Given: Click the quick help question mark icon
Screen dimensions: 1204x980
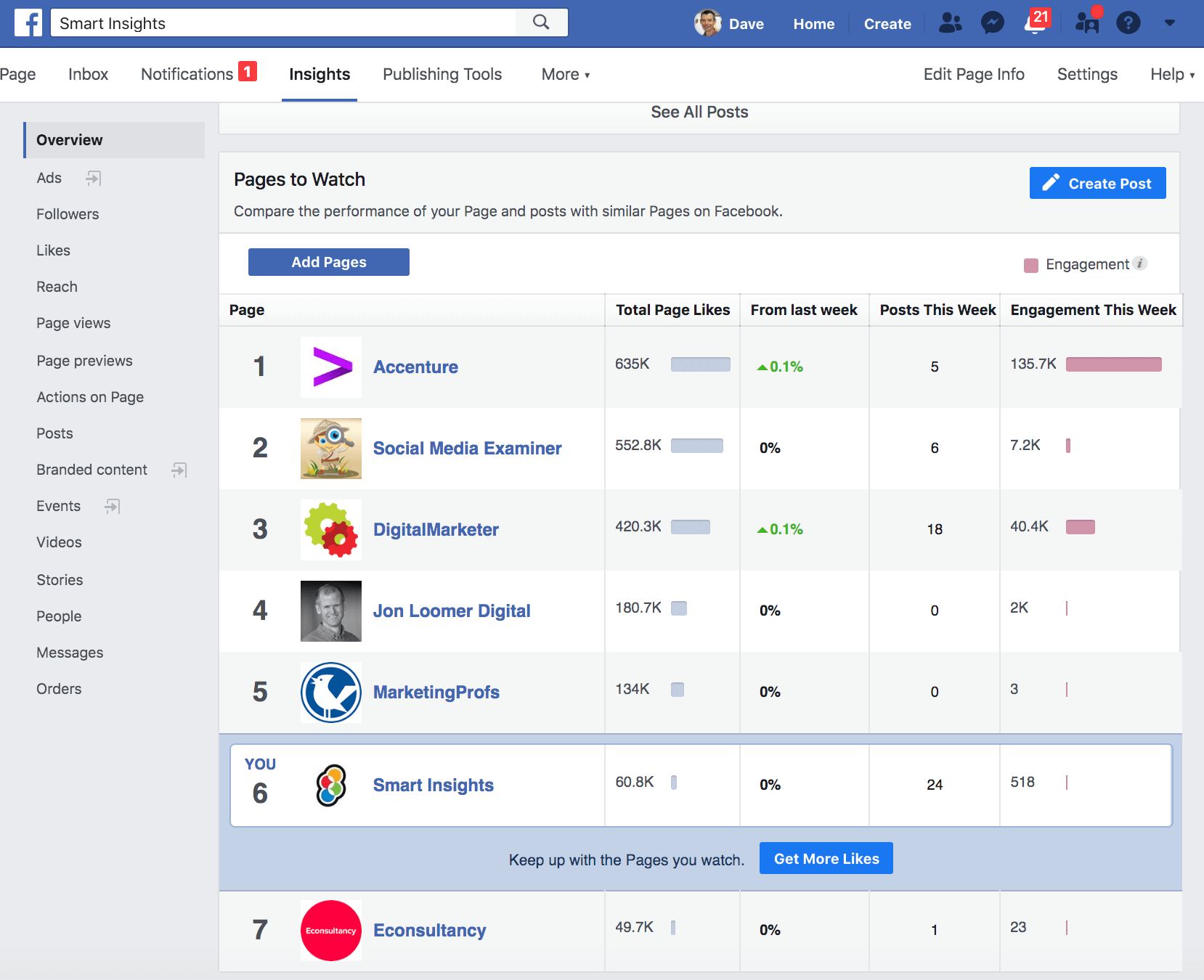Looking at the screenshot, I should click(x=1128, y=23).
